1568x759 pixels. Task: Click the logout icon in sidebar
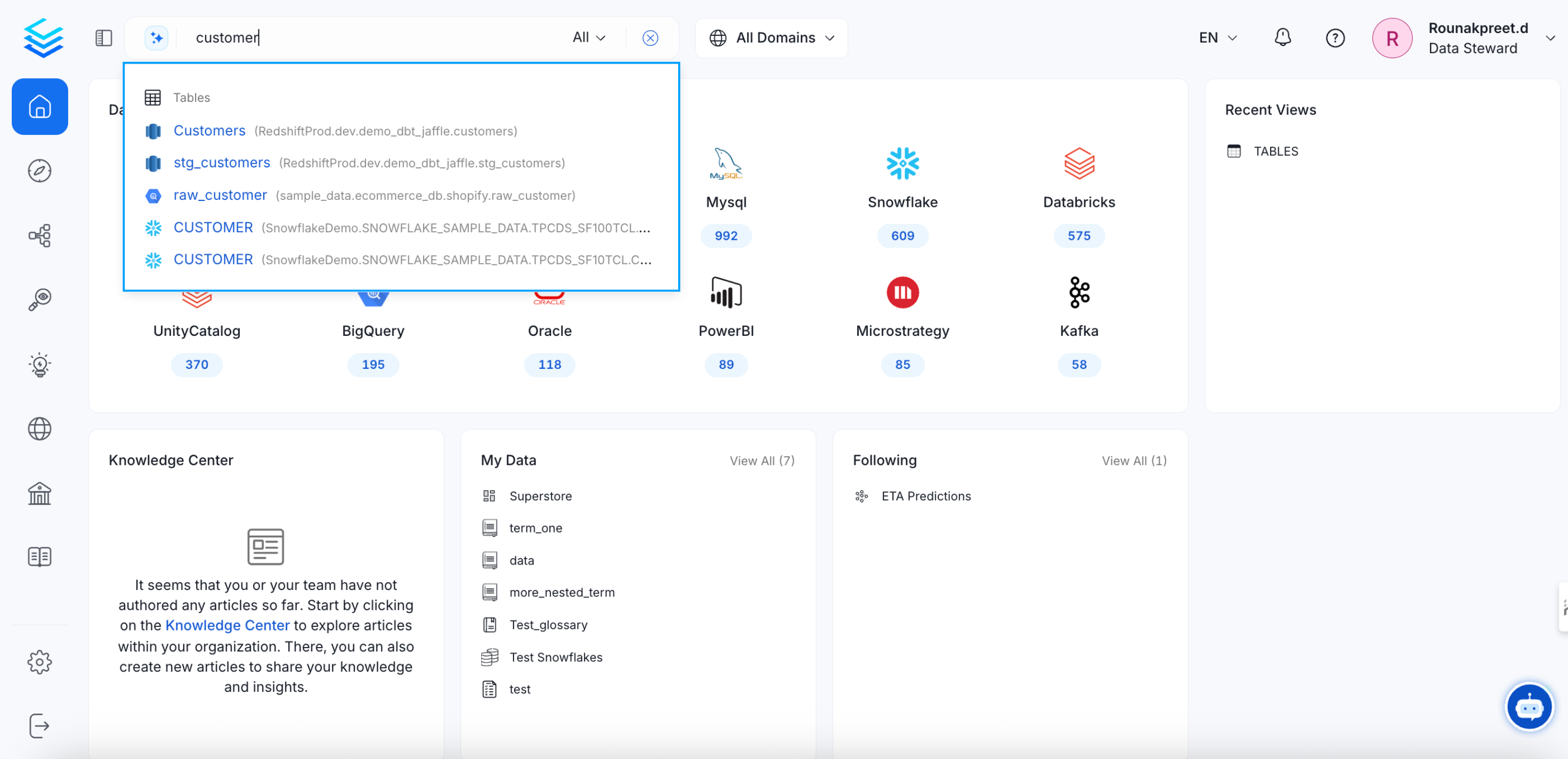coord(39,725)
